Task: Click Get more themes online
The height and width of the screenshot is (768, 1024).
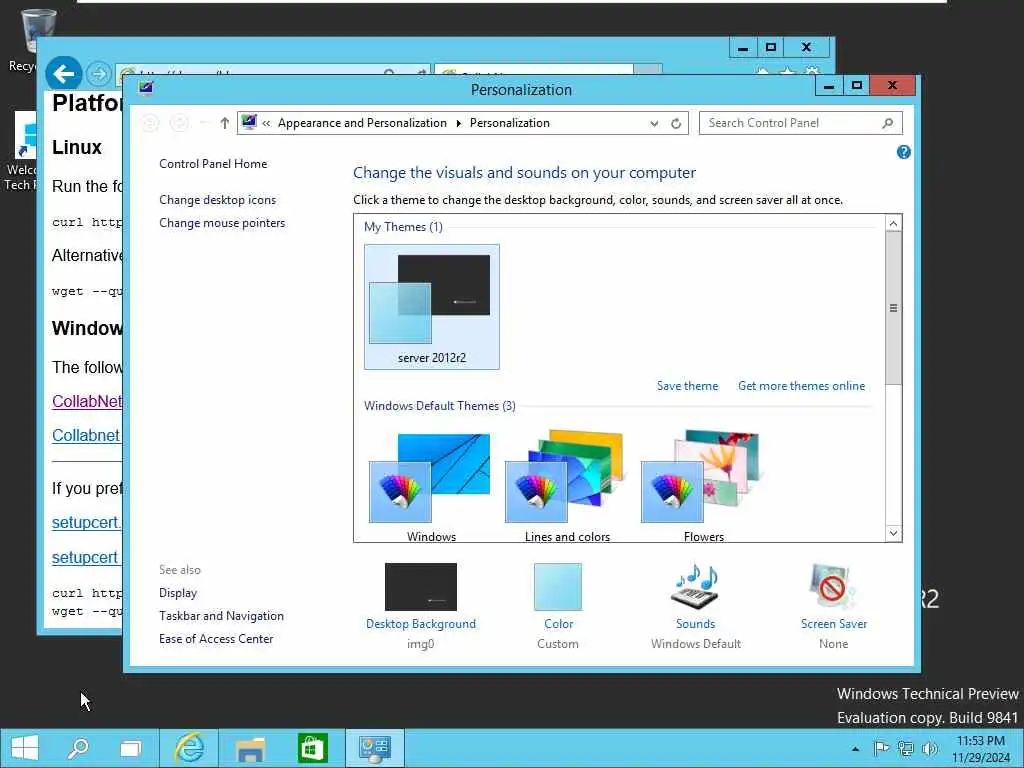Action: coord(801,386)
